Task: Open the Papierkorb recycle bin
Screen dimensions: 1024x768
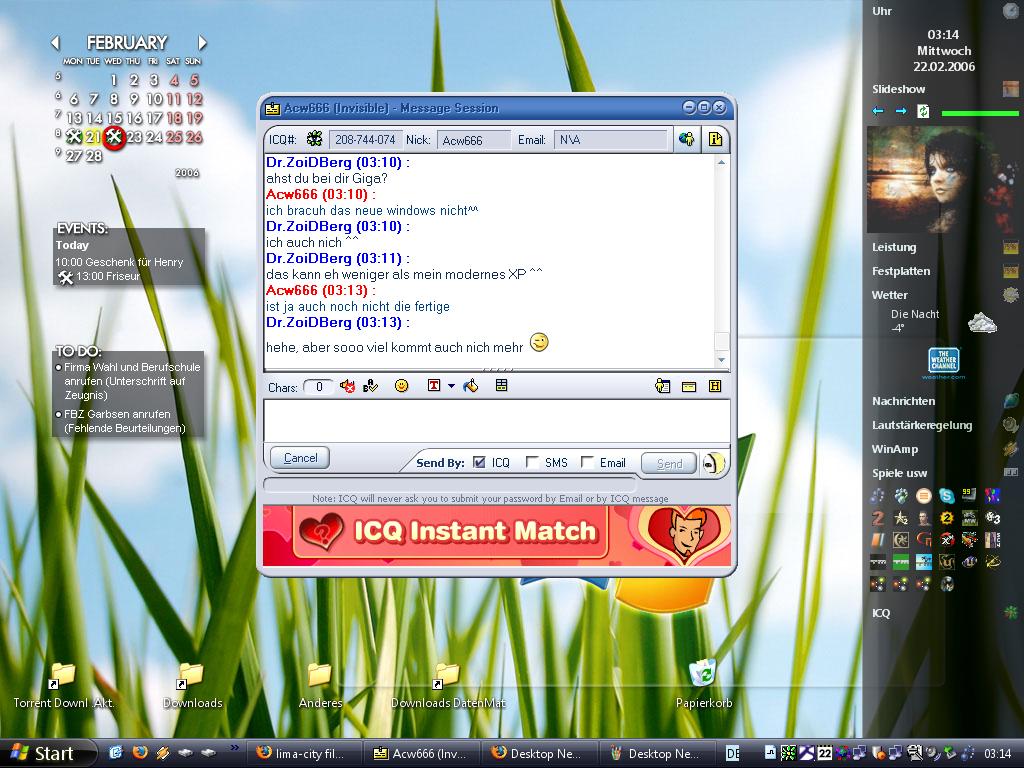Action: 703,674
